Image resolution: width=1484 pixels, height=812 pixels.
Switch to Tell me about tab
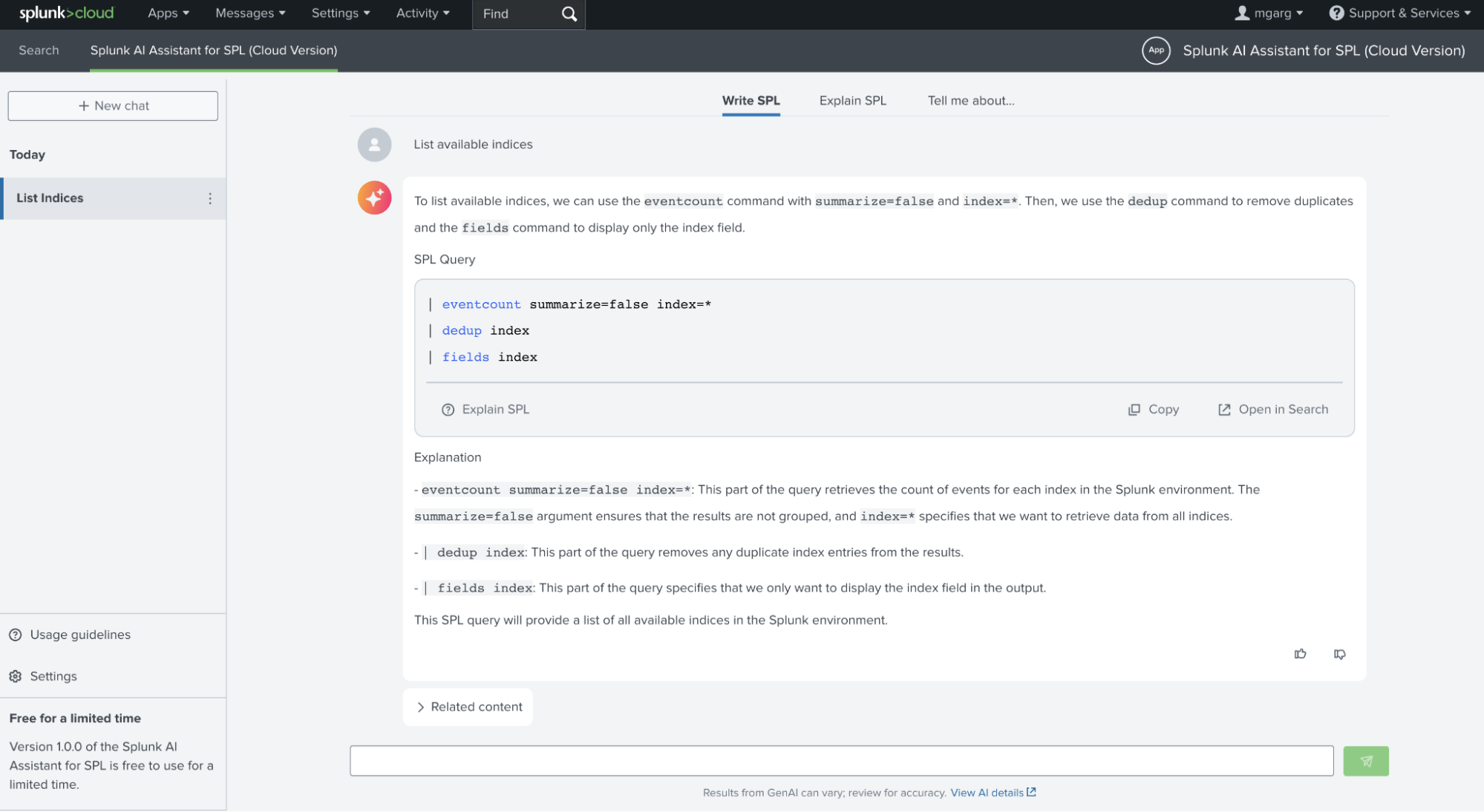(970, 101)
